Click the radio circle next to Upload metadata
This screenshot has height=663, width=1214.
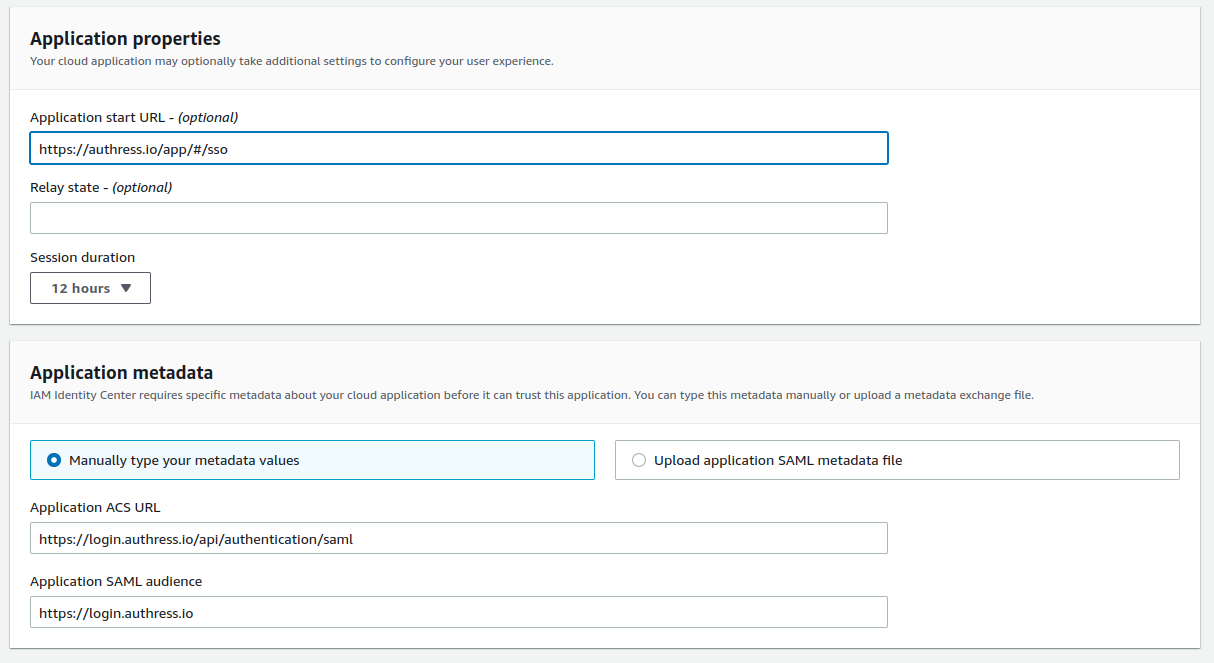[637, 459]
